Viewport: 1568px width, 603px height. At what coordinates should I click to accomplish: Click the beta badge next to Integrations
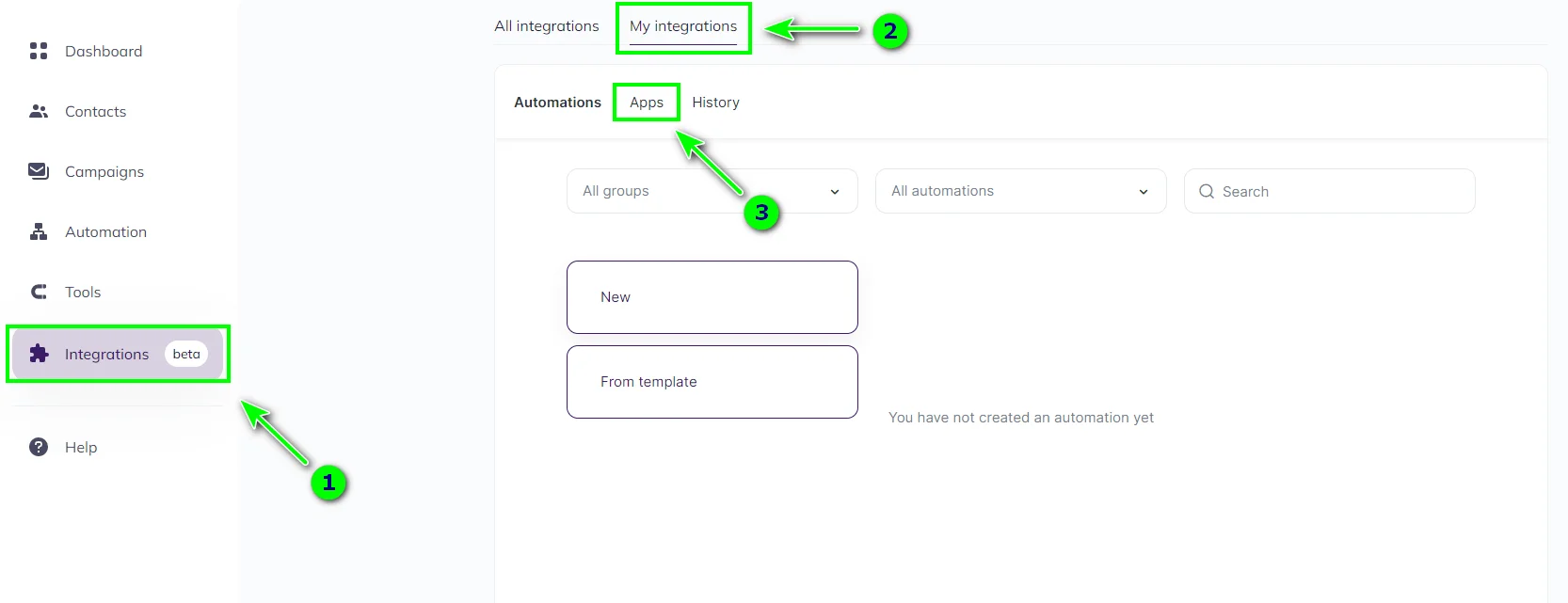(185, 354)
